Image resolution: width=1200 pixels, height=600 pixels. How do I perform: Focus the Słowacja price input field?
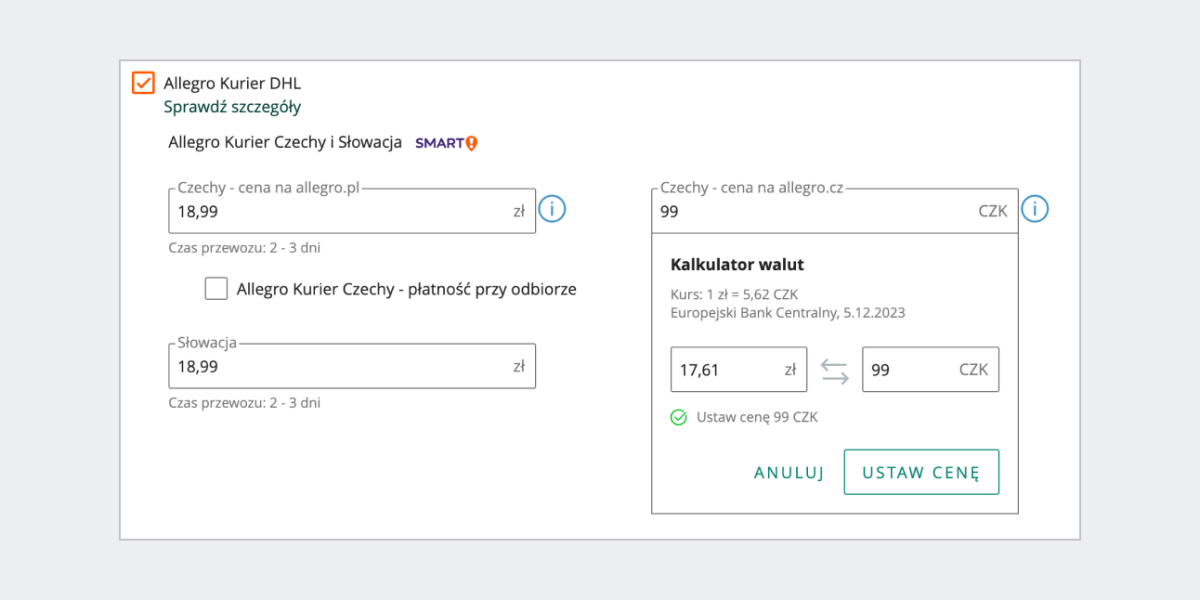(340, 366)
